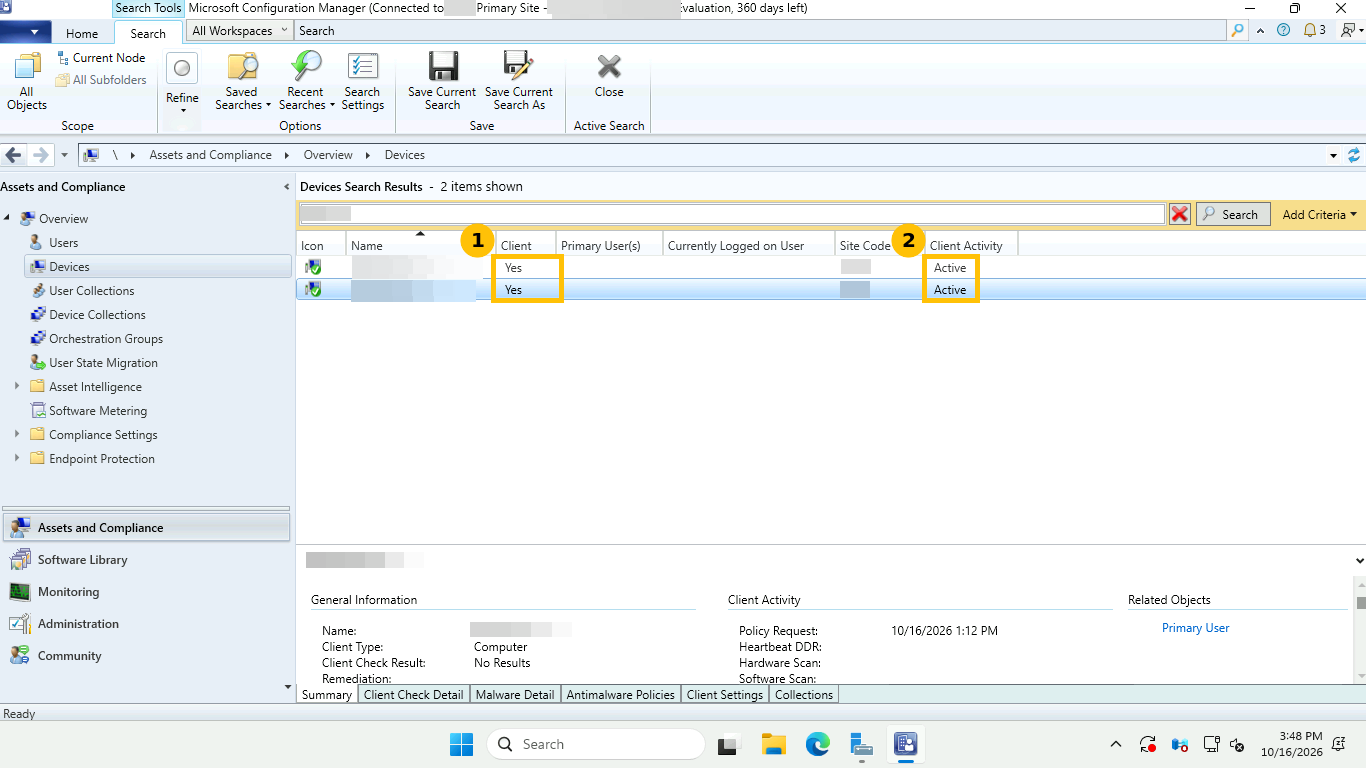
Task: Clear the search with the red X button
Action: click(1180, 214)
